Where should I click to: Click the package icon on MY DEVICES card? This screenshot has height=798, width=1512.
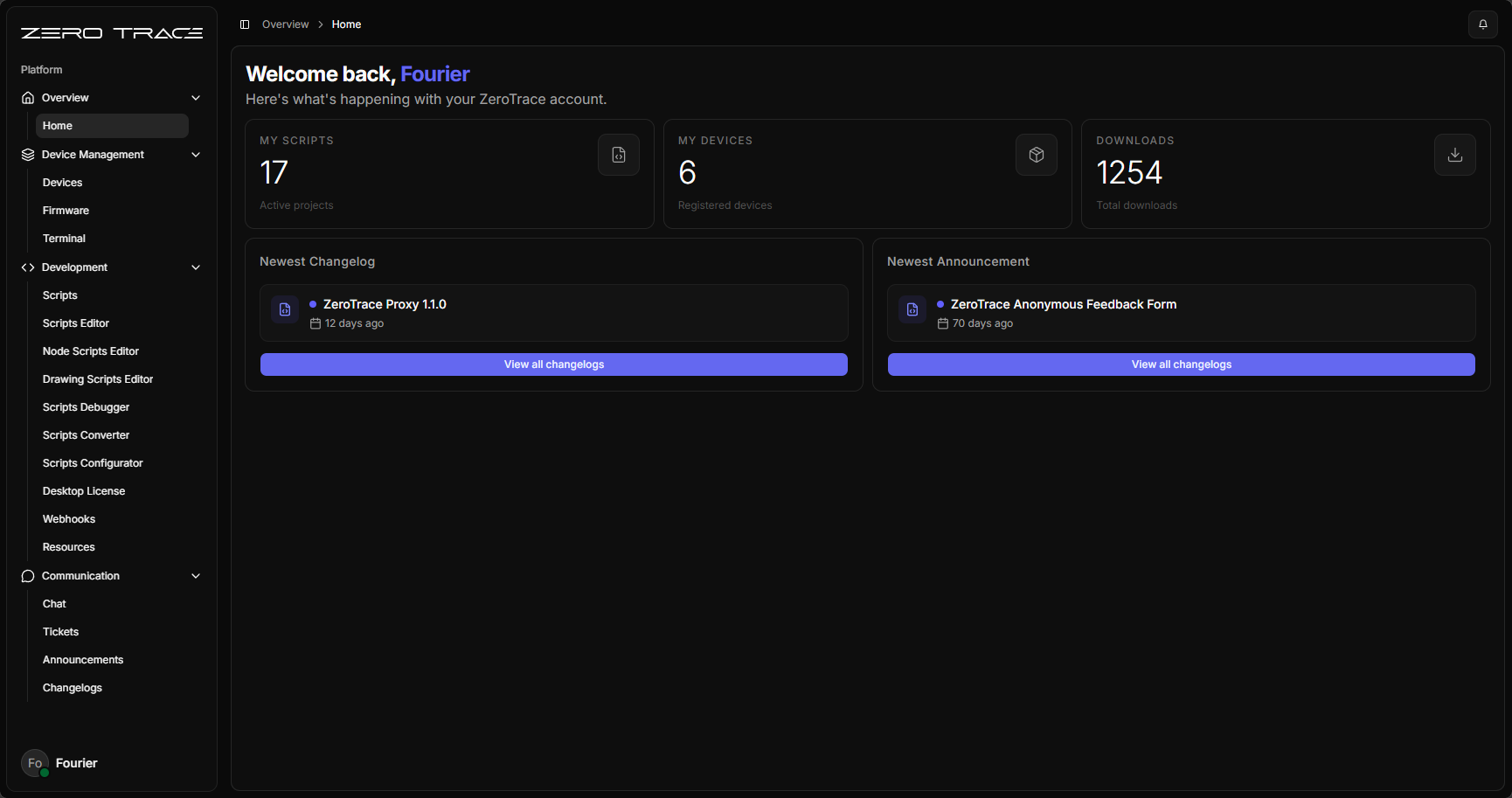pos(1036,155)
